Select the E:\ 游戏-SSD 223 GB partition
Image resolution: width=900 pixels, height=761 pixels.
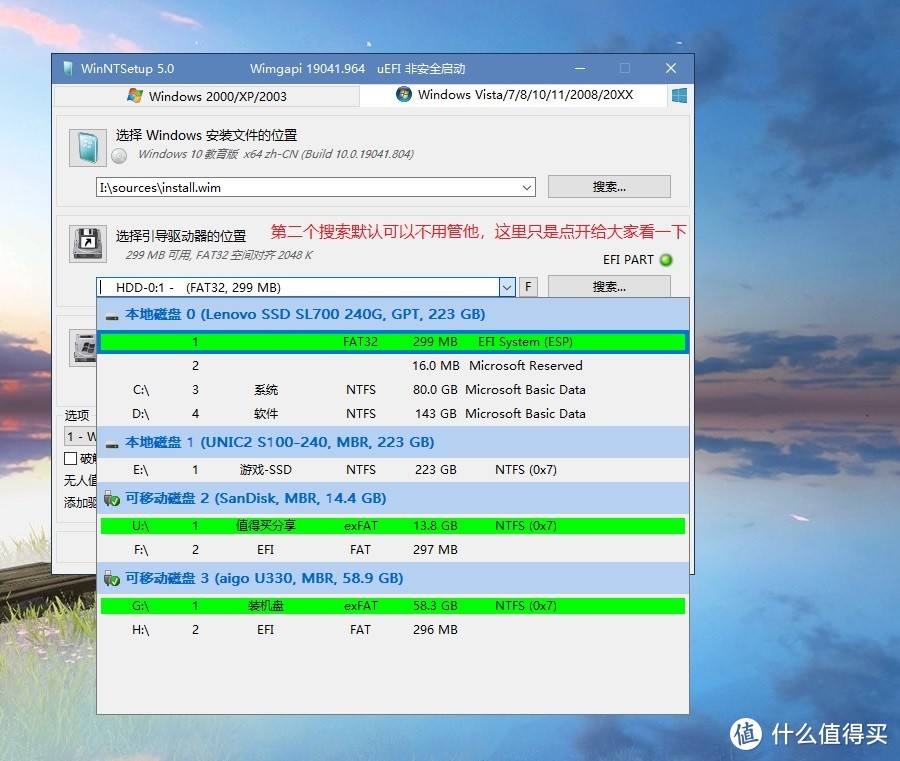pyautogui.click(x=393, y=469)
